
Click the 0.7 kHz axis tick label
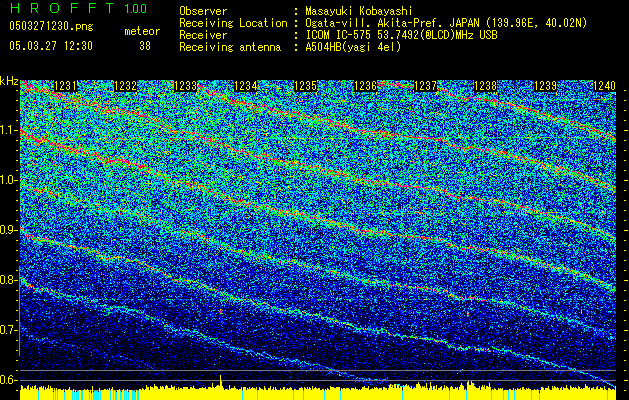(9, 330)
